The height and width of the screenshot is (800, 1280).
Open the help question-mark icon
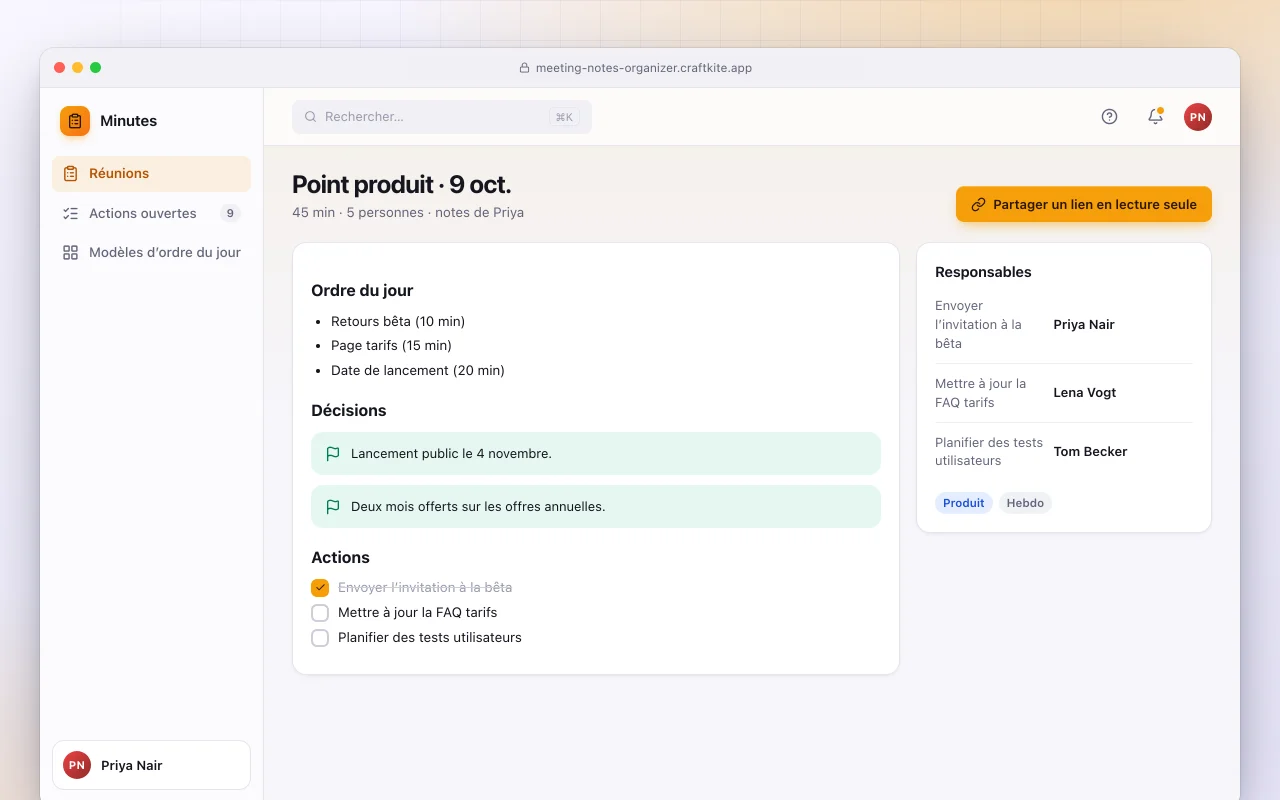click(x=1109, y=117)
